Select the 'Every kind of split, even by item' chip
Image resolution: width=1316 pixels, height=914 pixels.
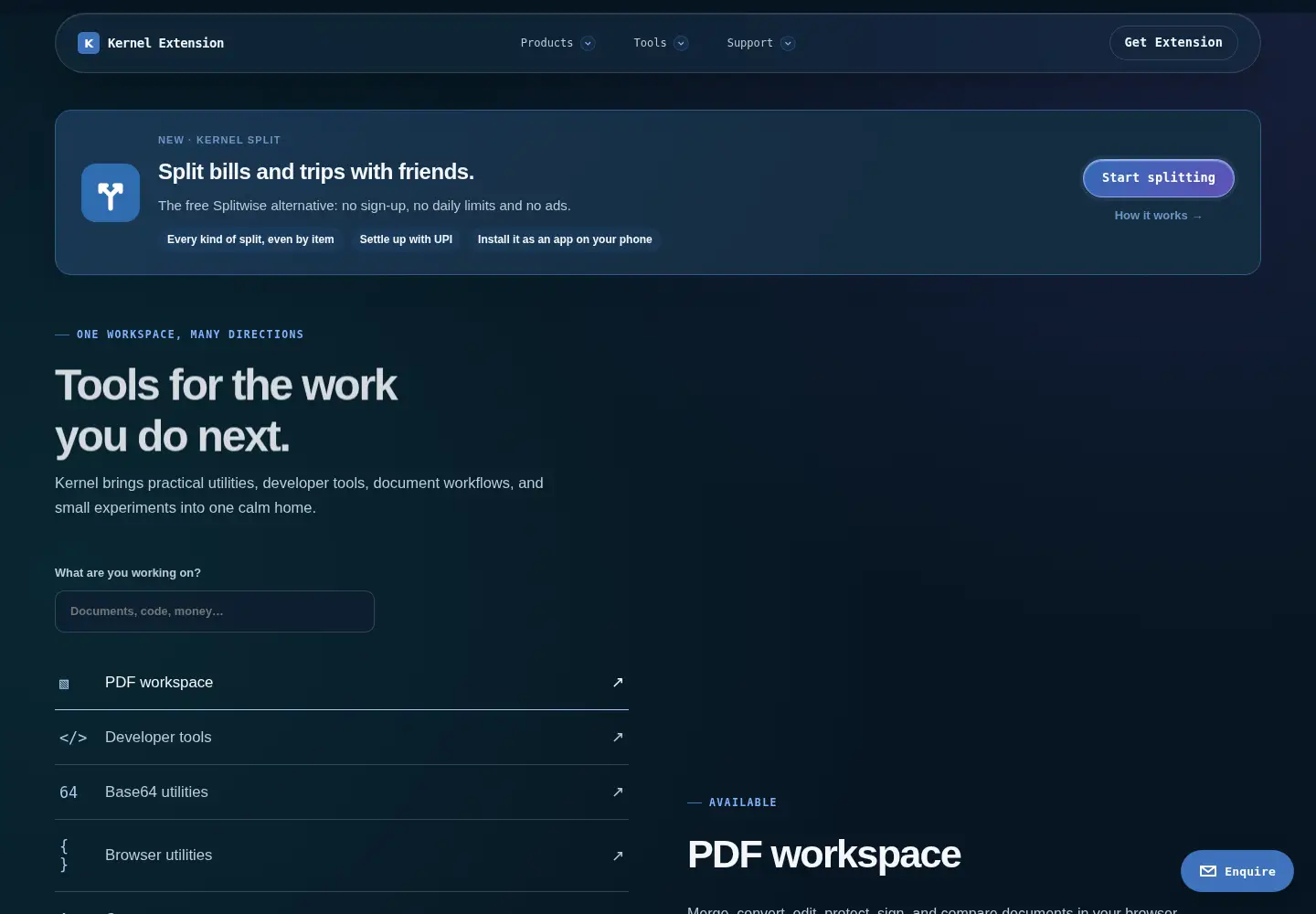[x=250, y=239]
